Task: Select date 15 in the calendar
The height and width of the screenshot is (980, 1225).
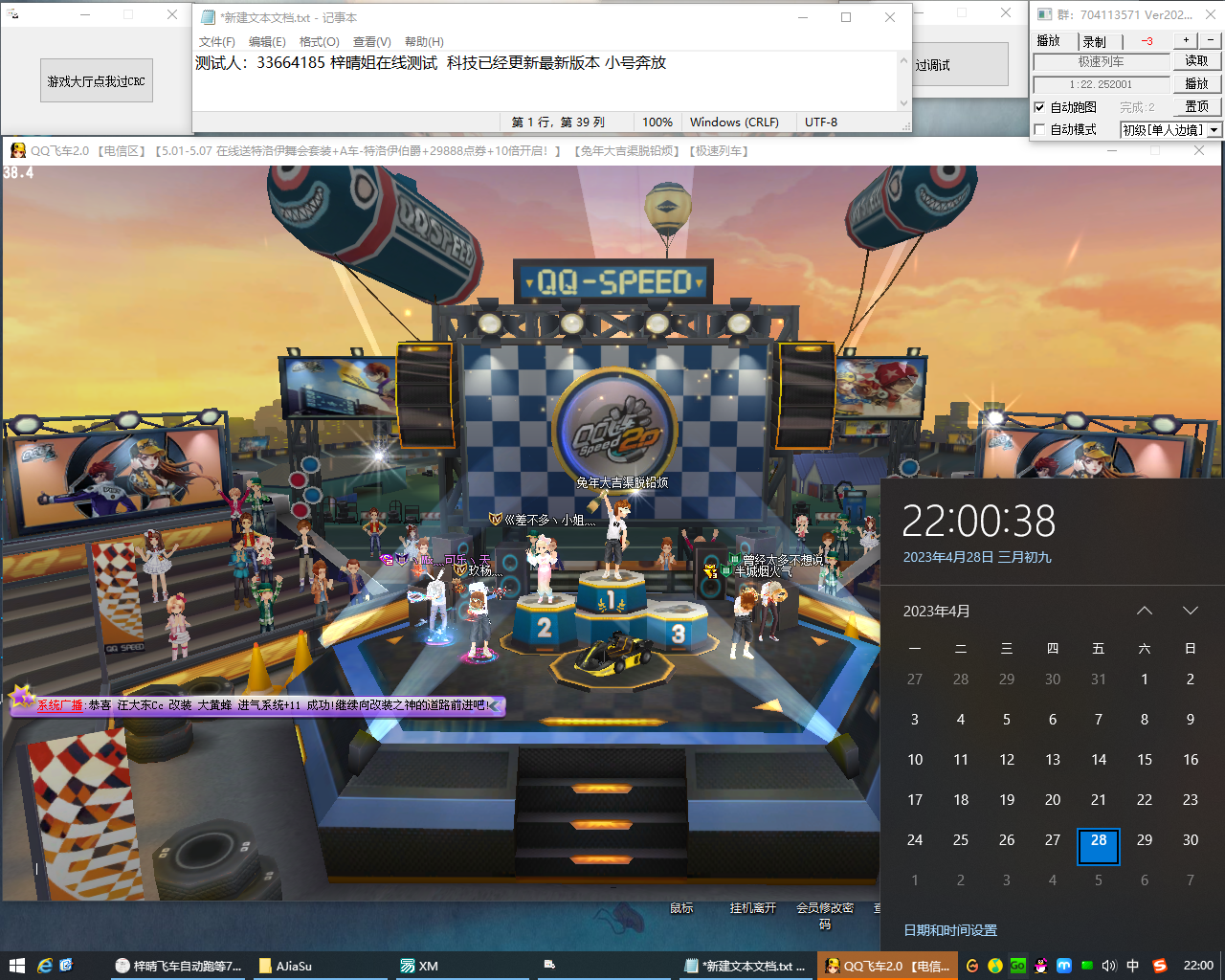Action: click(x=1144, y=760)
